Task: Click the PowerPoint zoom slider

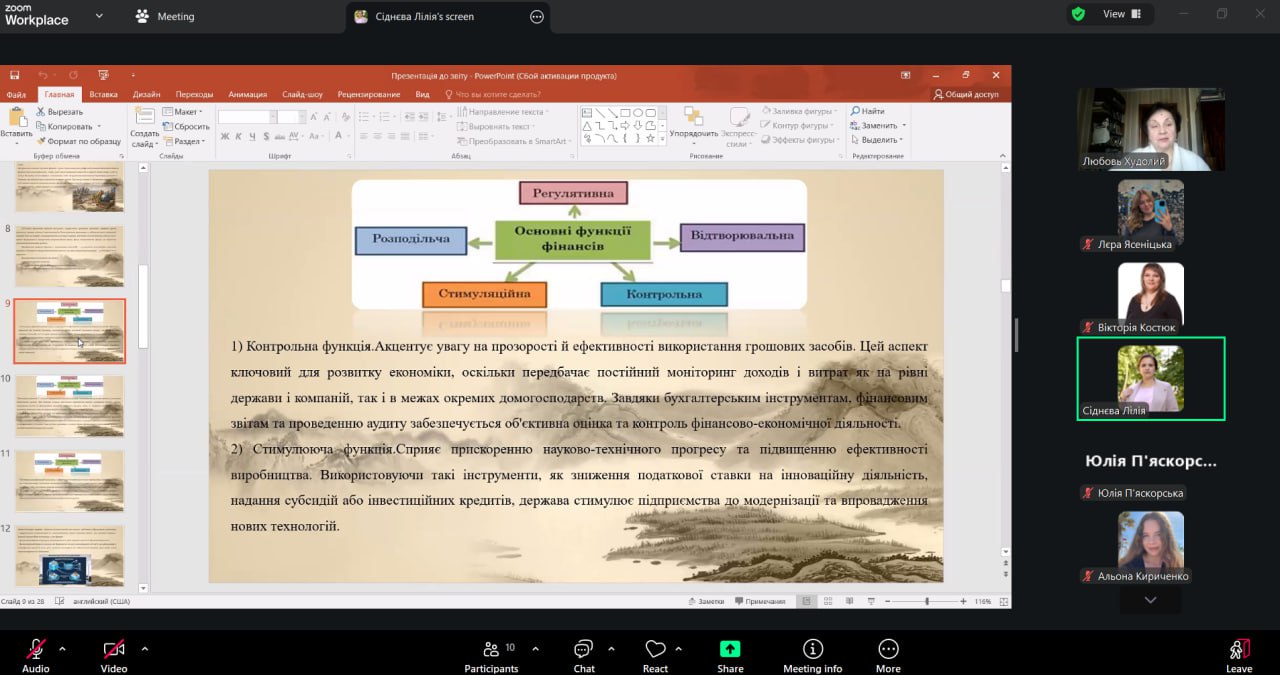Action: [927, 601]
